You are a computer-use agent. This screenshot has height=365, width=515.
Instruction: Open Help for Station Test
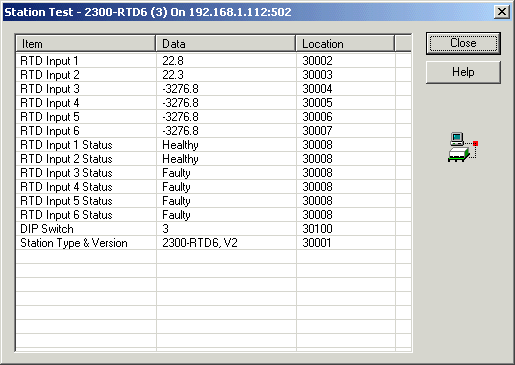463,72
